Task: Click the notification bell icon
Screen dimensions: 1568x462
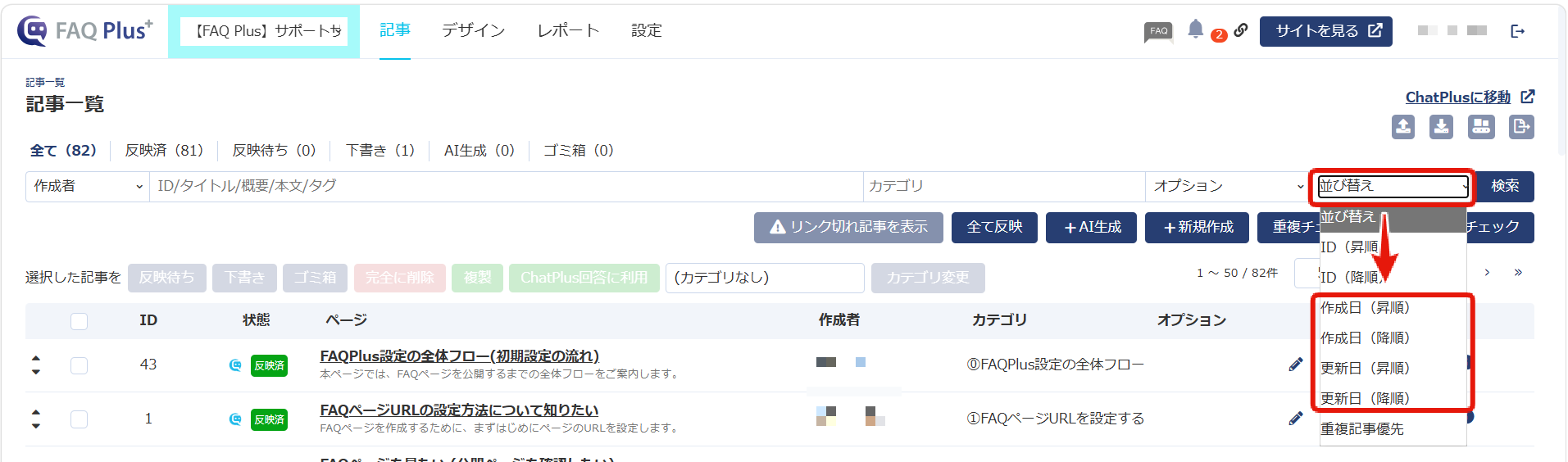Action: pyautogui.click(x=1196, y=29)
